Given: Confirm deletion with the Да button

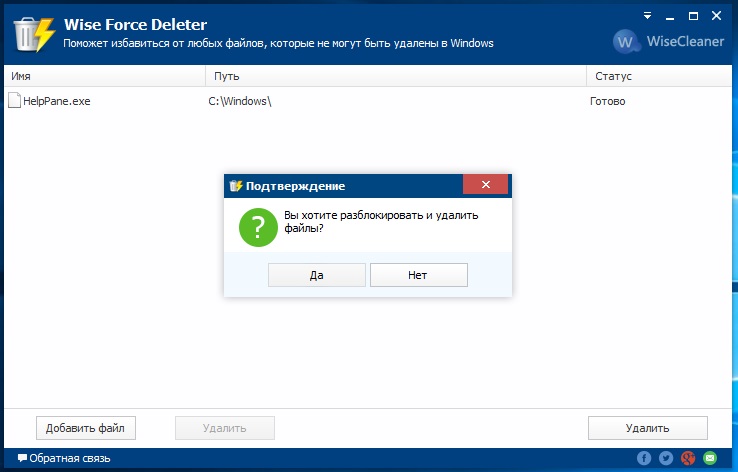Looking at the screenshot, I should click(x=317, y=275).
